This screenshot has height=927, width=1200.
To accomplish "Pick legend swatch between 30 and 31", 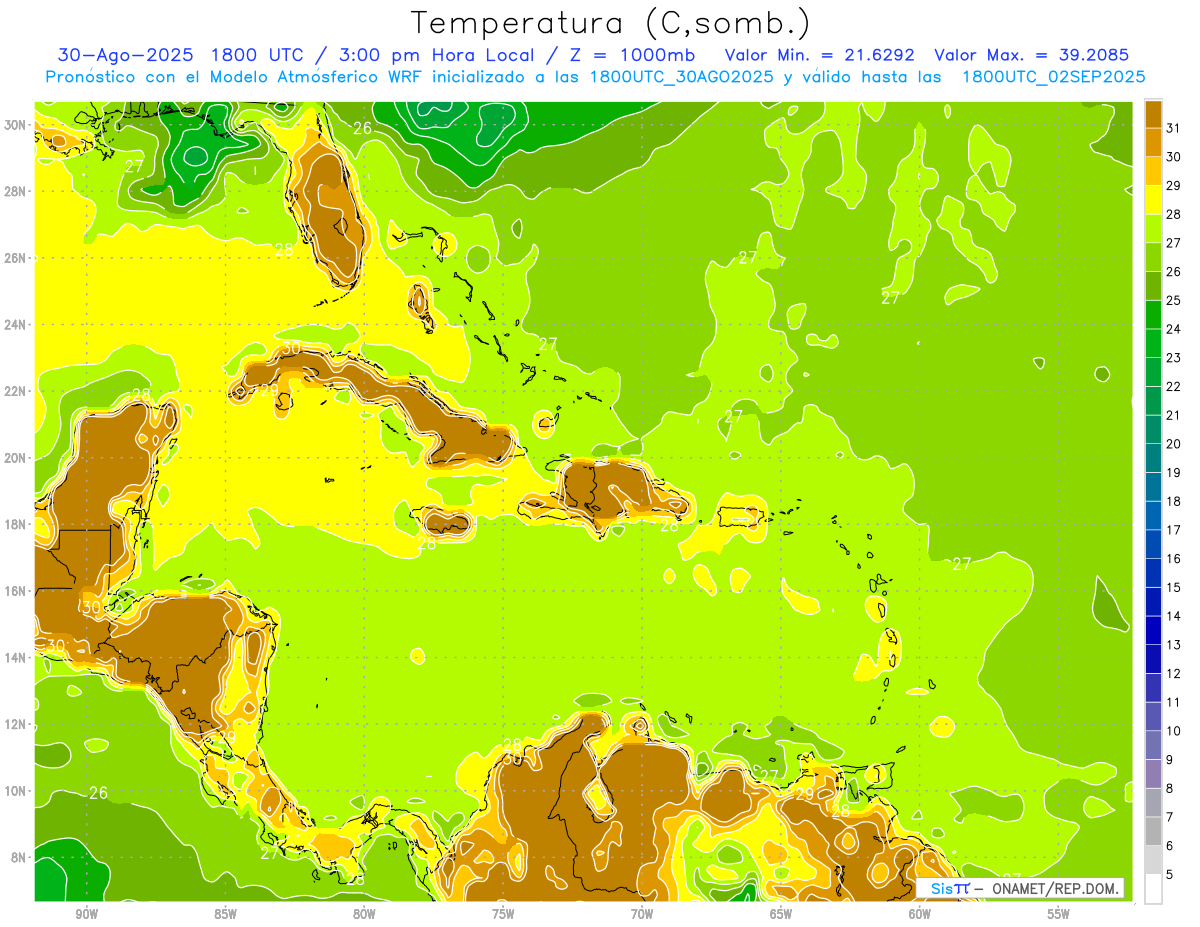I will (1153, 142).
